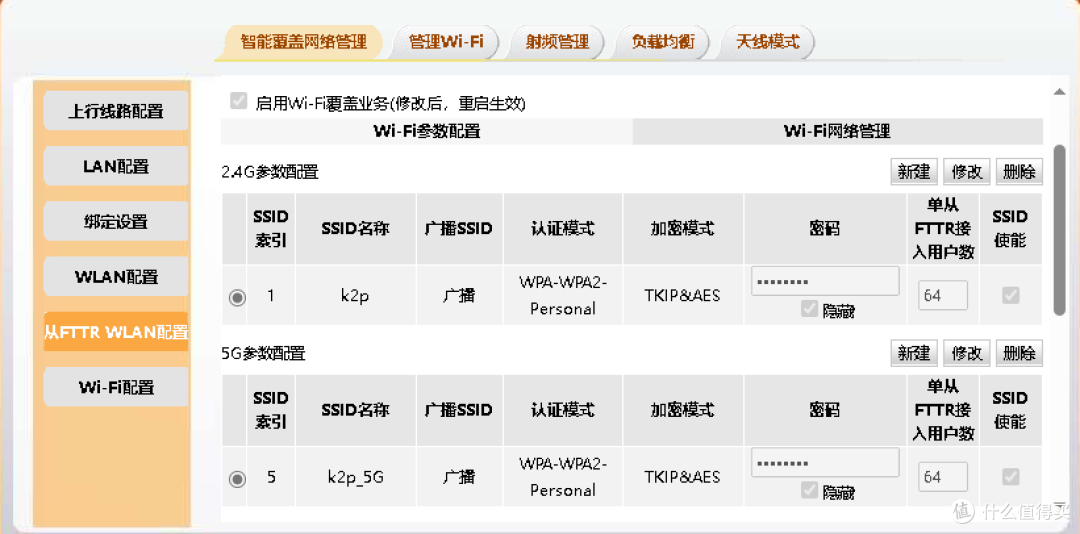Click the user count field in k2p_5G row
Image resolution: width=1080 pixels, height=534 pixels.
pos(943,477)
